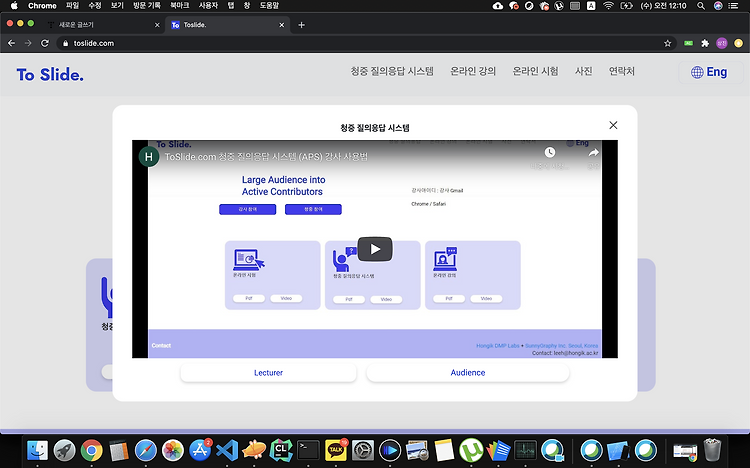This screenshot has width=750, height=468.
Task: Go to 사진 nav link
Action: 584,71
